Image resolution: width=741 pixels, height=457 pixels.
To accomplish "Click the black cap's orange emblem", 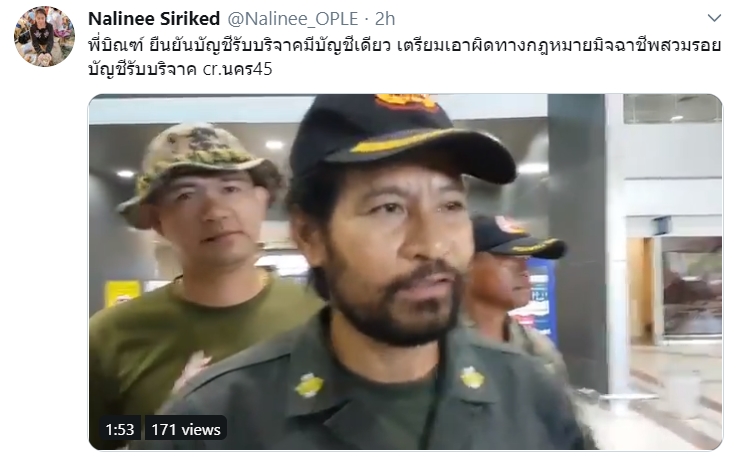I will click(406, 102).
